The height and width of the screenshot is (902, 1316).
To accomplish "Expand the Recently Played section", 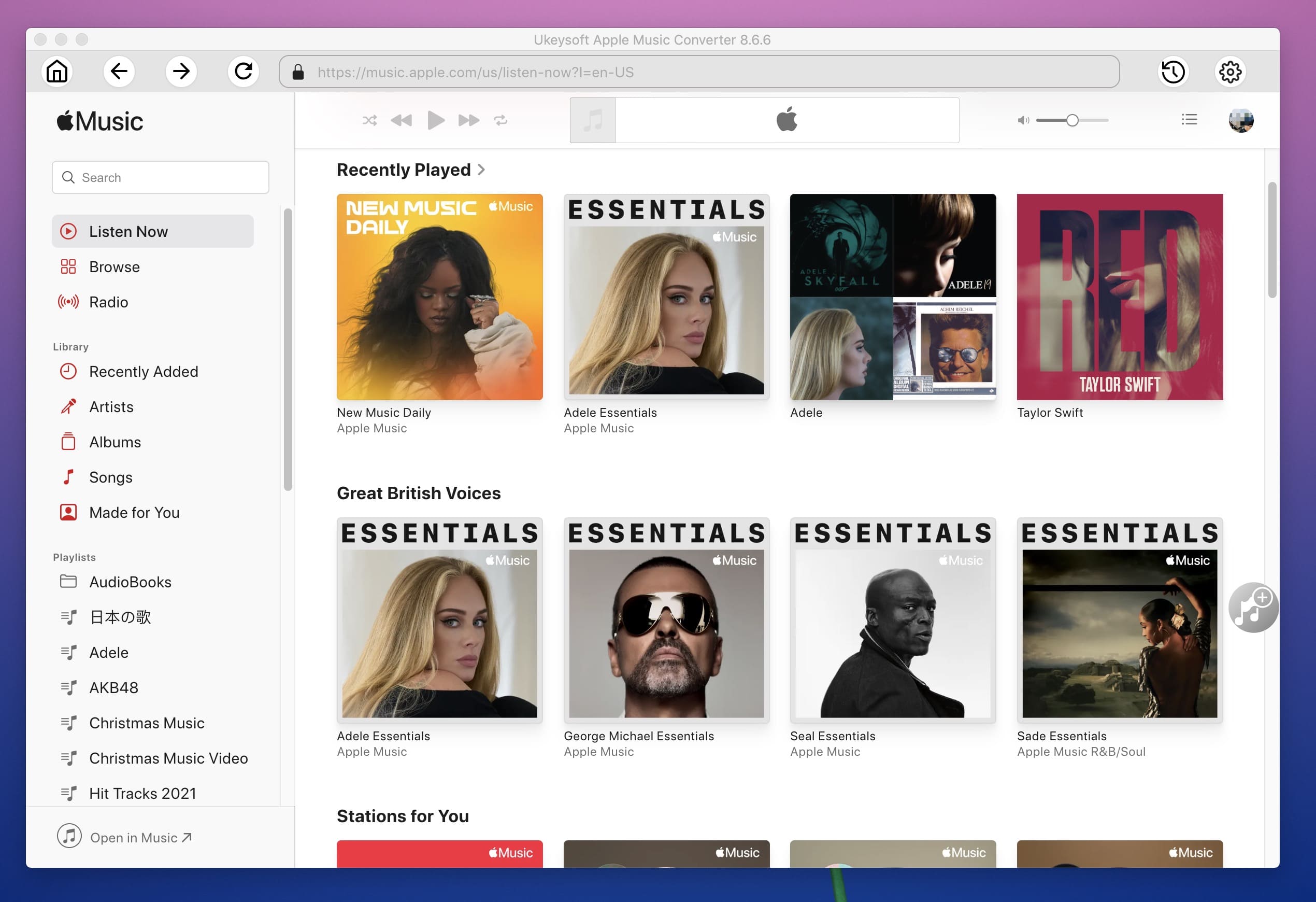I will 484,169.
